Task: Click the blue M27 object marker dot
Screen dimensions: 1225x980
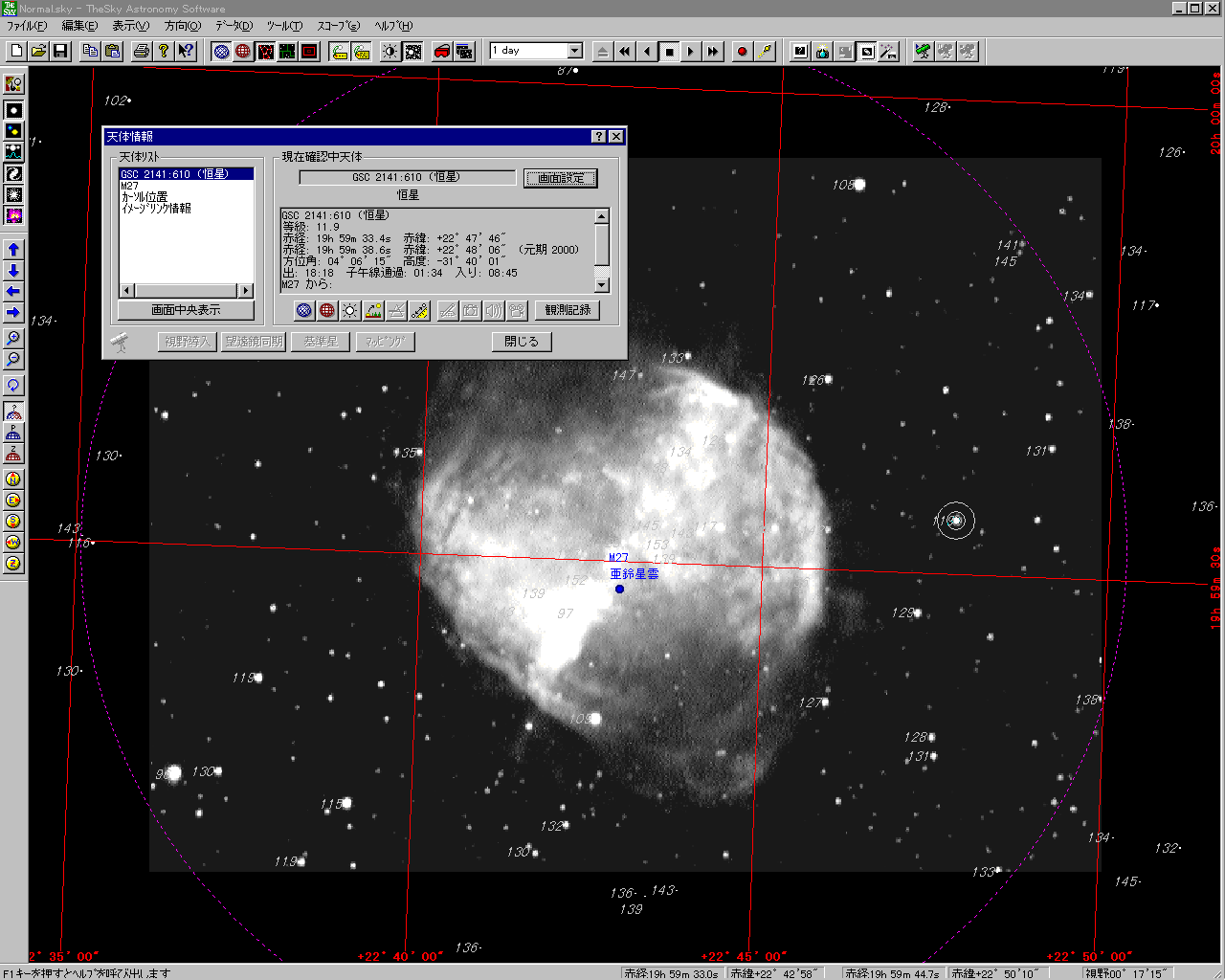Action: 619,589
